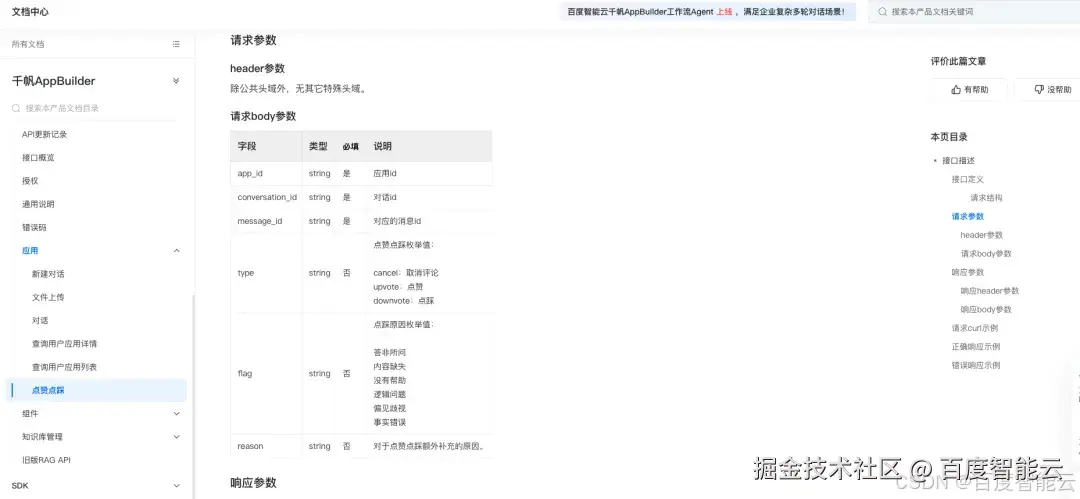Screen dimensions: 1080x499
Task: Open 授权 page in sidebar
Action: pyautogui.click(x=30, y=181)
